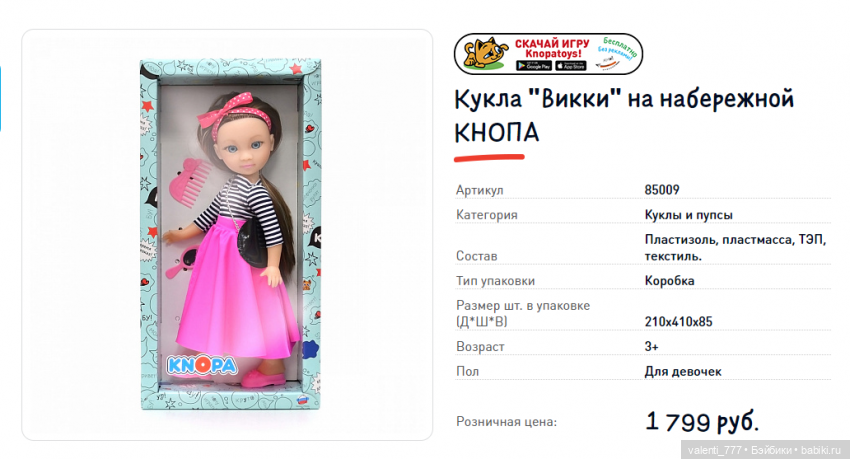Open the App Store download badge
The width and height of the screenshot is (850, 459).
click(571, 66)
